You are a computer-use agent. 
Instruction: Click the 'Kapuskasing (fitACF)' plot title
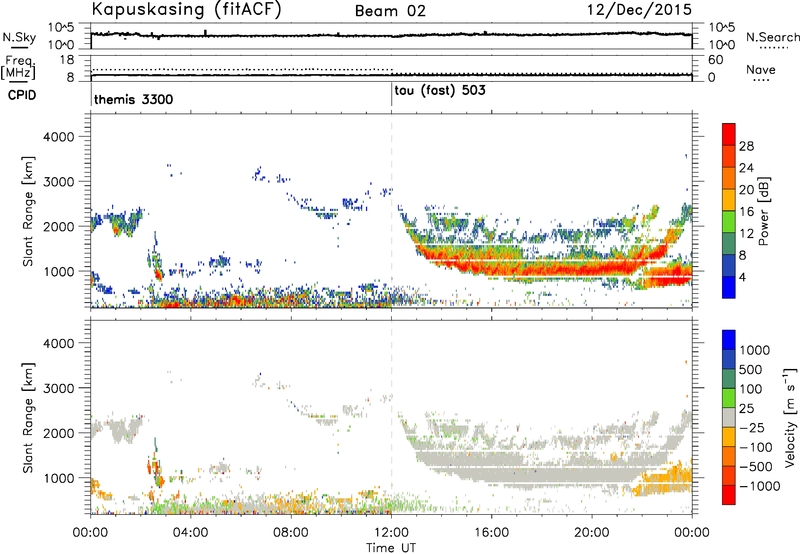tap(186, 9)
